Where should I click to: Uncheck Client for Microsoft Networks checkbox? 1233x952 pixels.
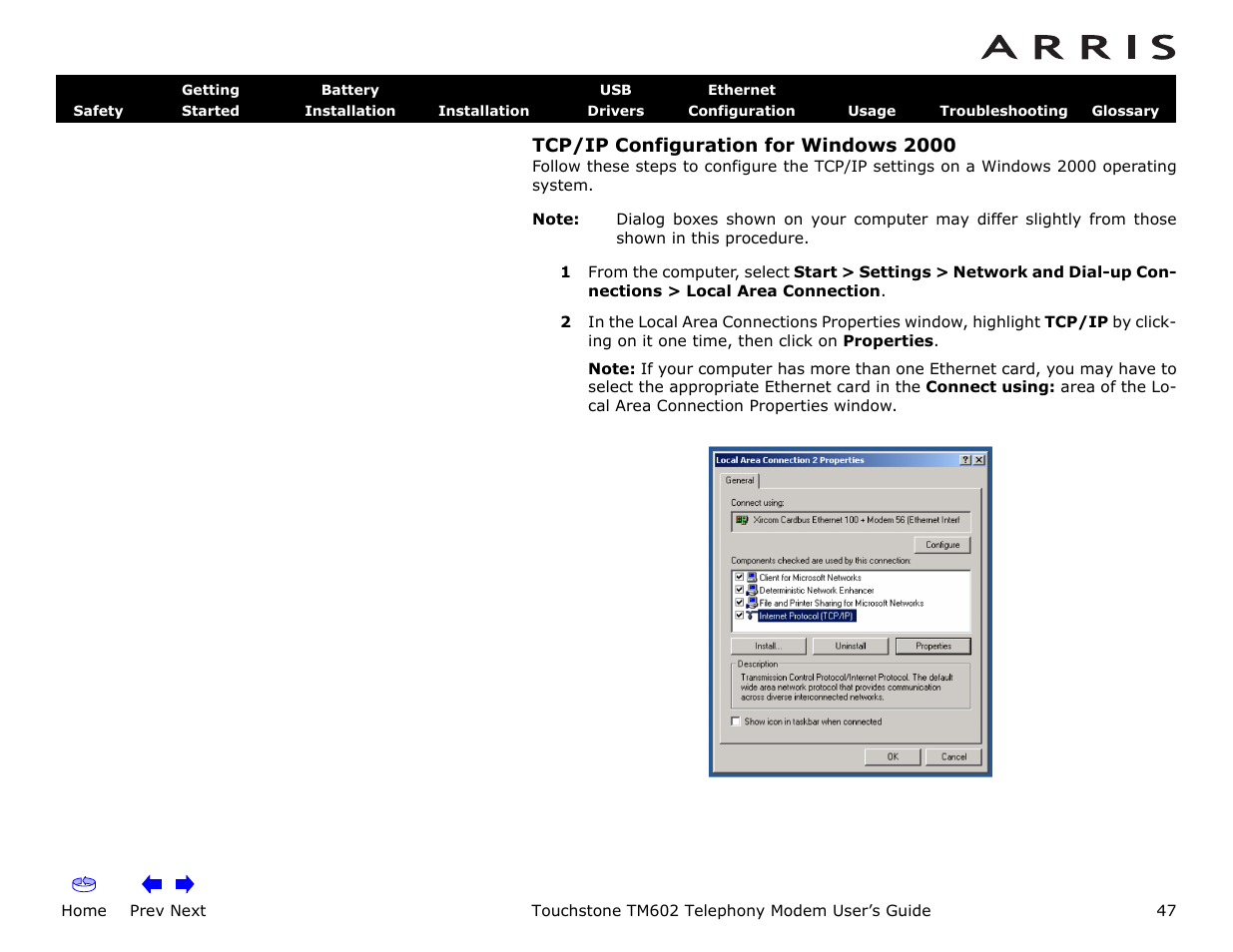tap(740, 577)
